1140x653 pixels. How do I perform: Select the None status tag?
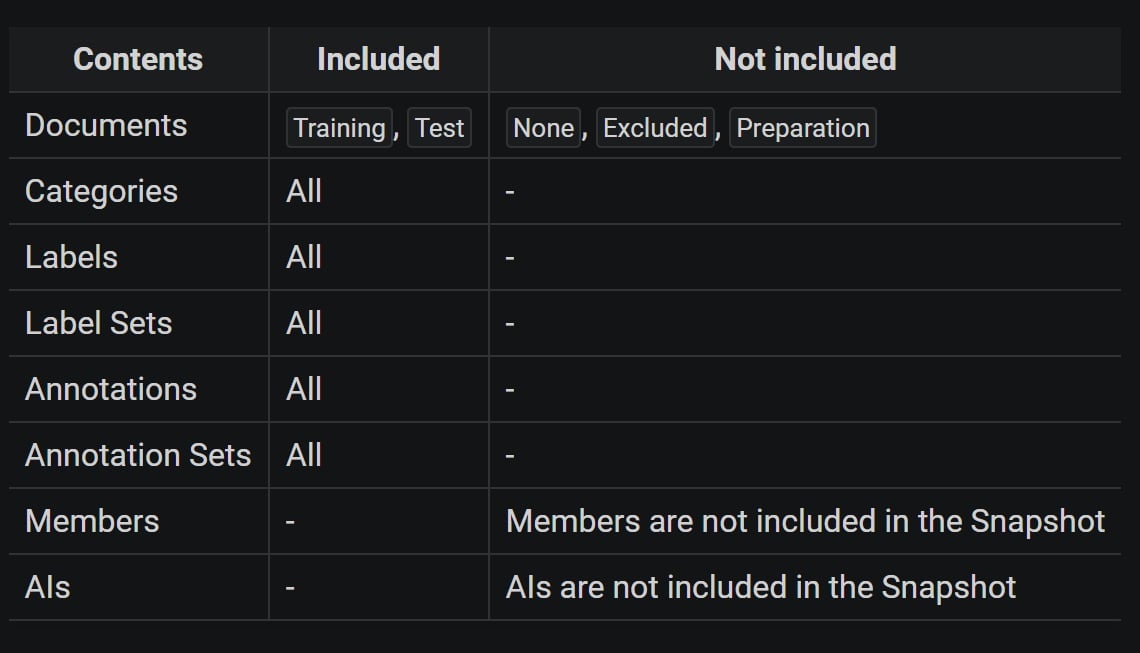point(543,128)
